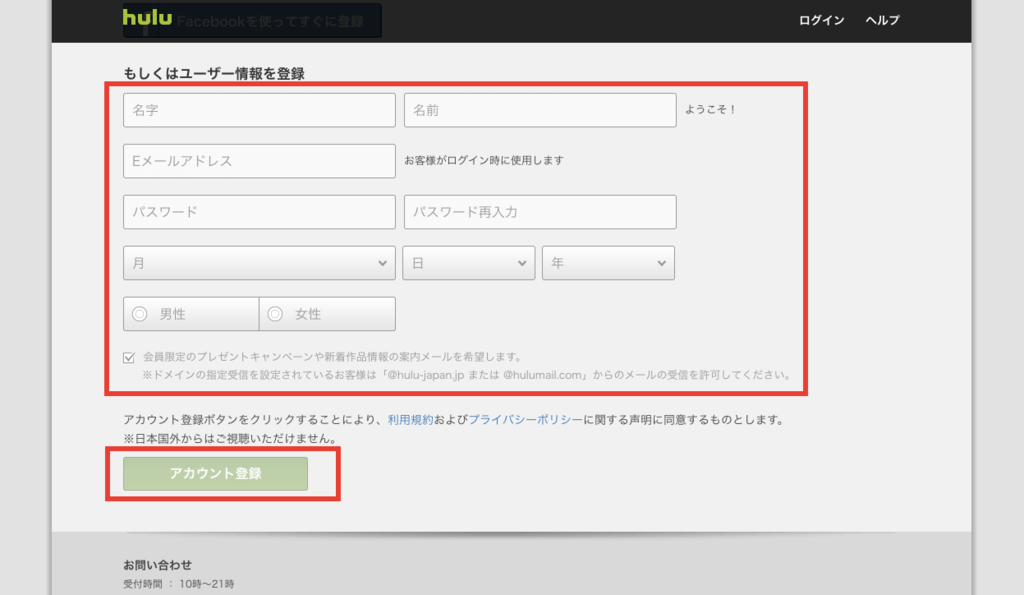Focus the 名字 input field

259,110
